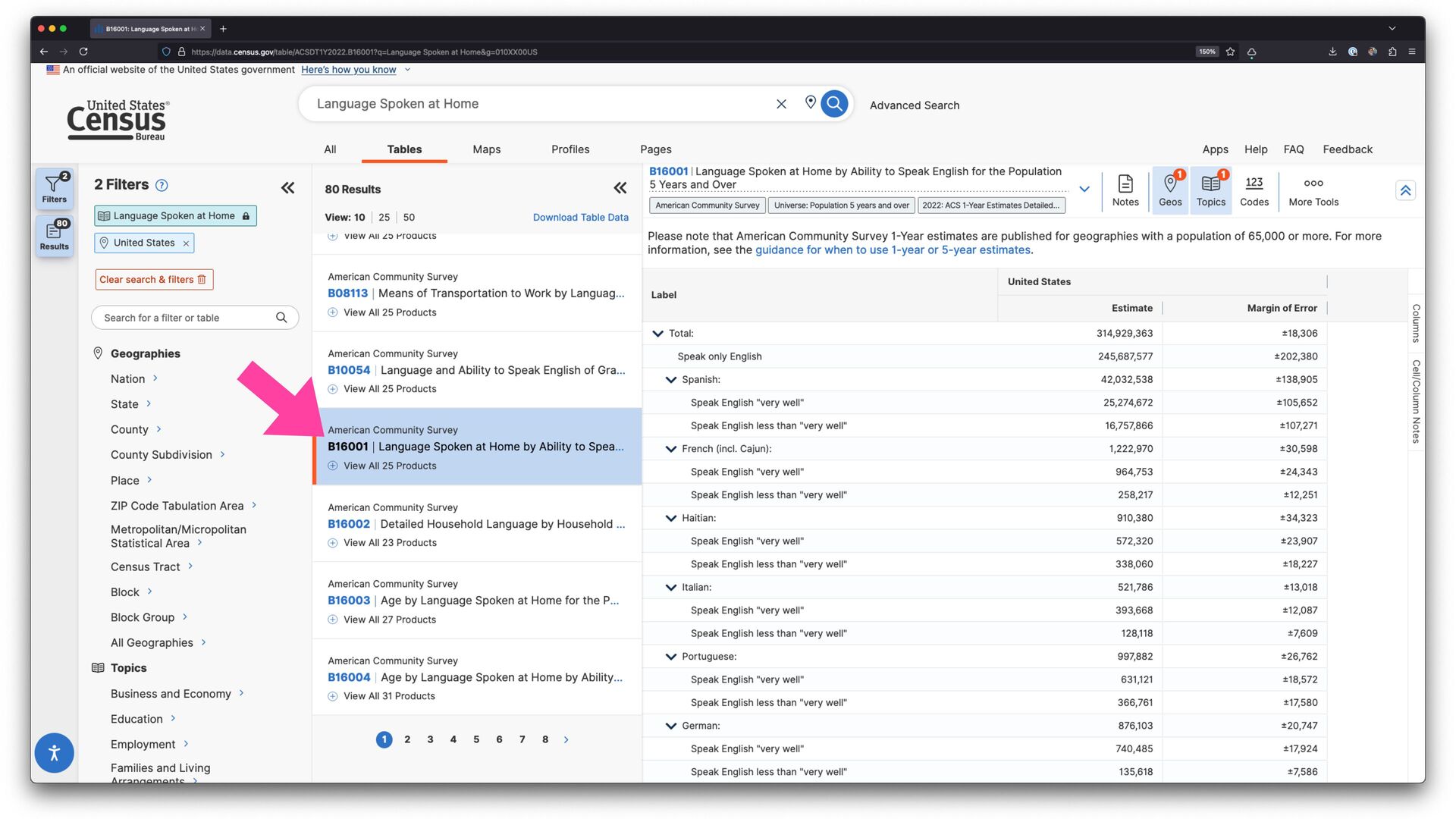
Task: Open Cell/Column Notes side panel
Action: [x=1416, y=401]
